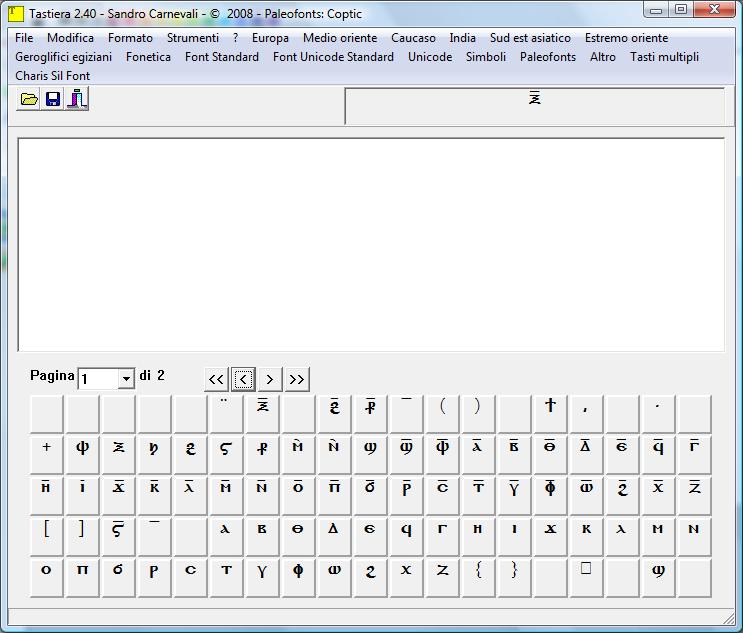Open the Modifica menu
The width and height of the screenshot is (743, 633).
(x=70, y=38)
